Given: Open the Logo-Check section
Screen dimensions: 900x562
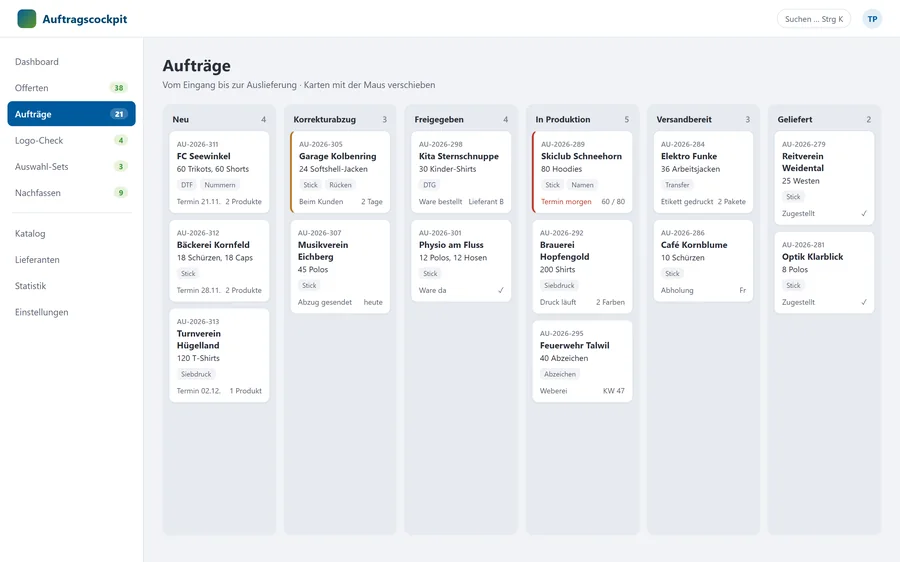Looking at the screenshot, I should point(71,140).
